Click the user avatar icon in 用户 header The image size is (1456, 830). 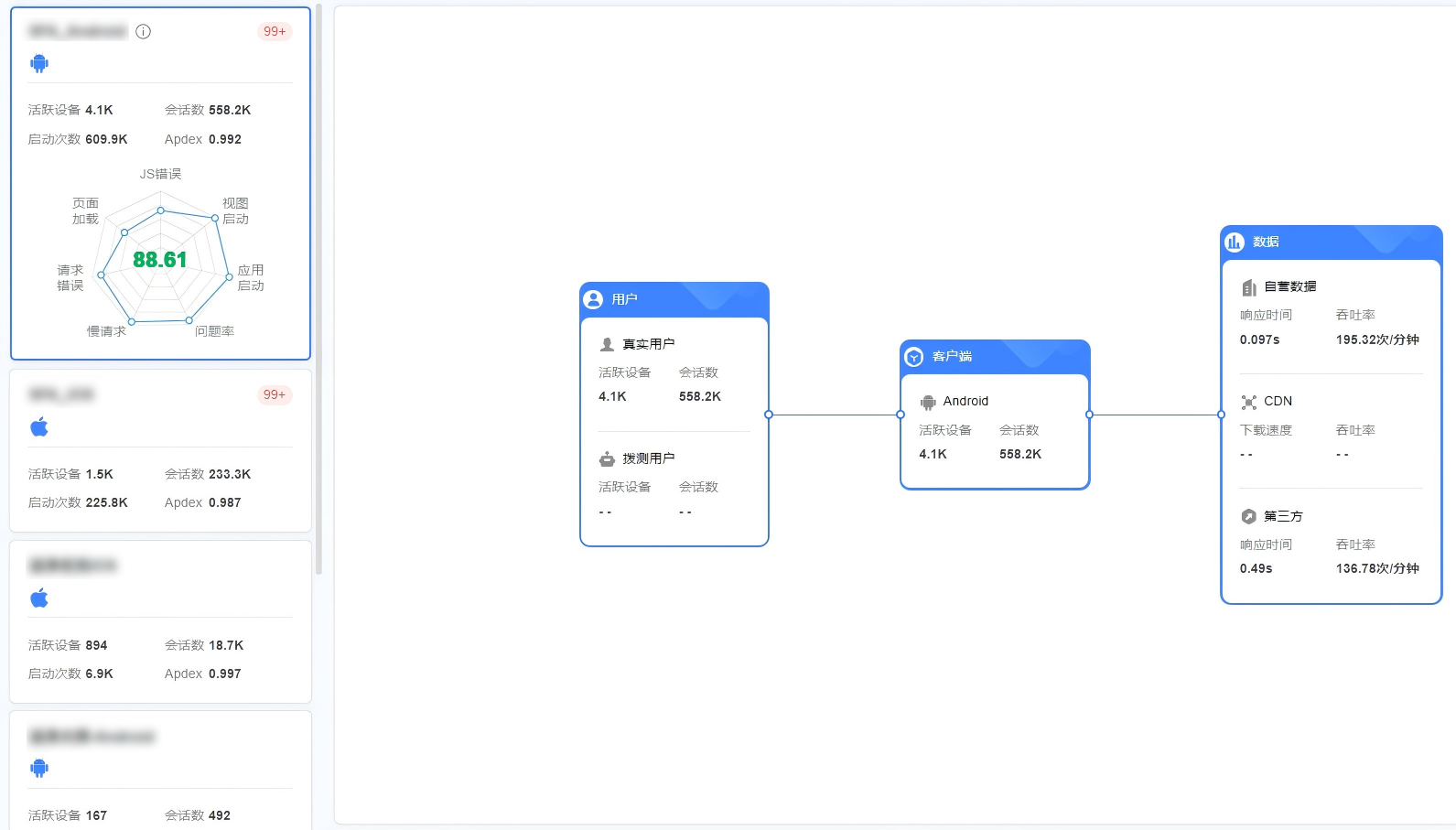pyautogui.click(x=593, y=299)
